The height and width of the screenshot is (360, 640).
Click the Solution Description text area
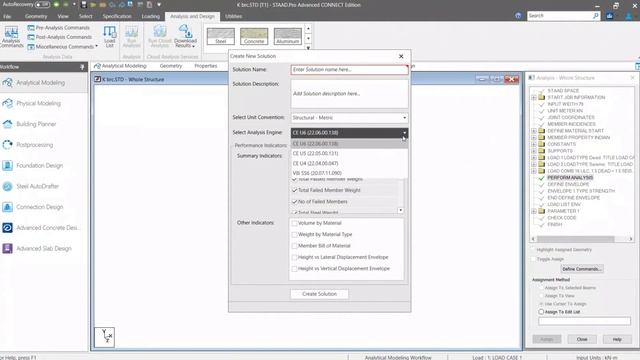(349, 94)
